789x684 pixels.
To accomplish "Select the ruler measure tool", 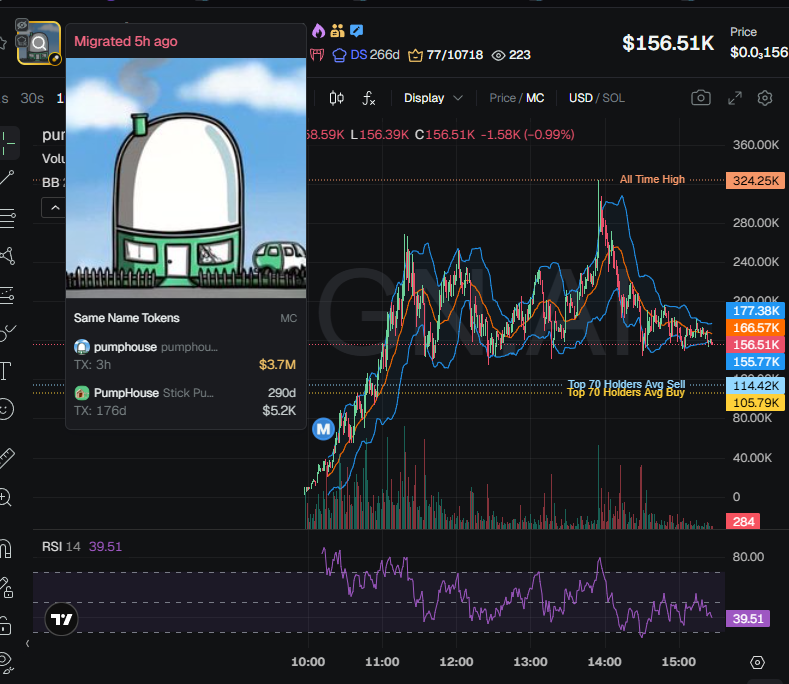I will coord(6,458).
